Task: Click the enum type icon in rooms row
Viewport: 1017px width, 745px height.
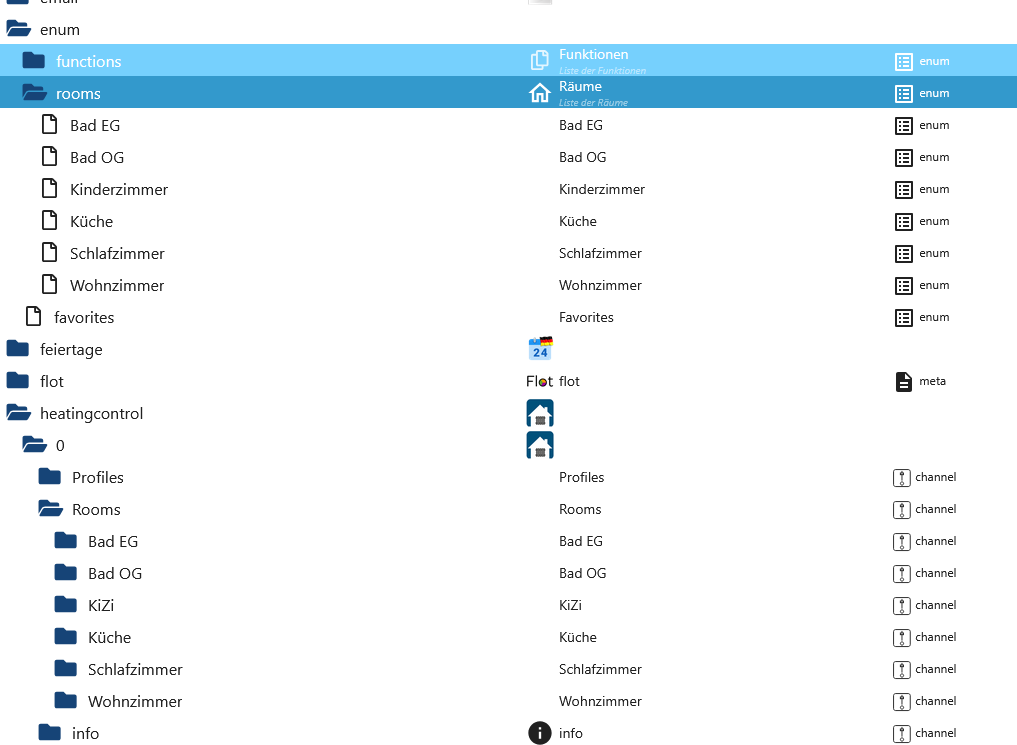Action: pos(903,93)
